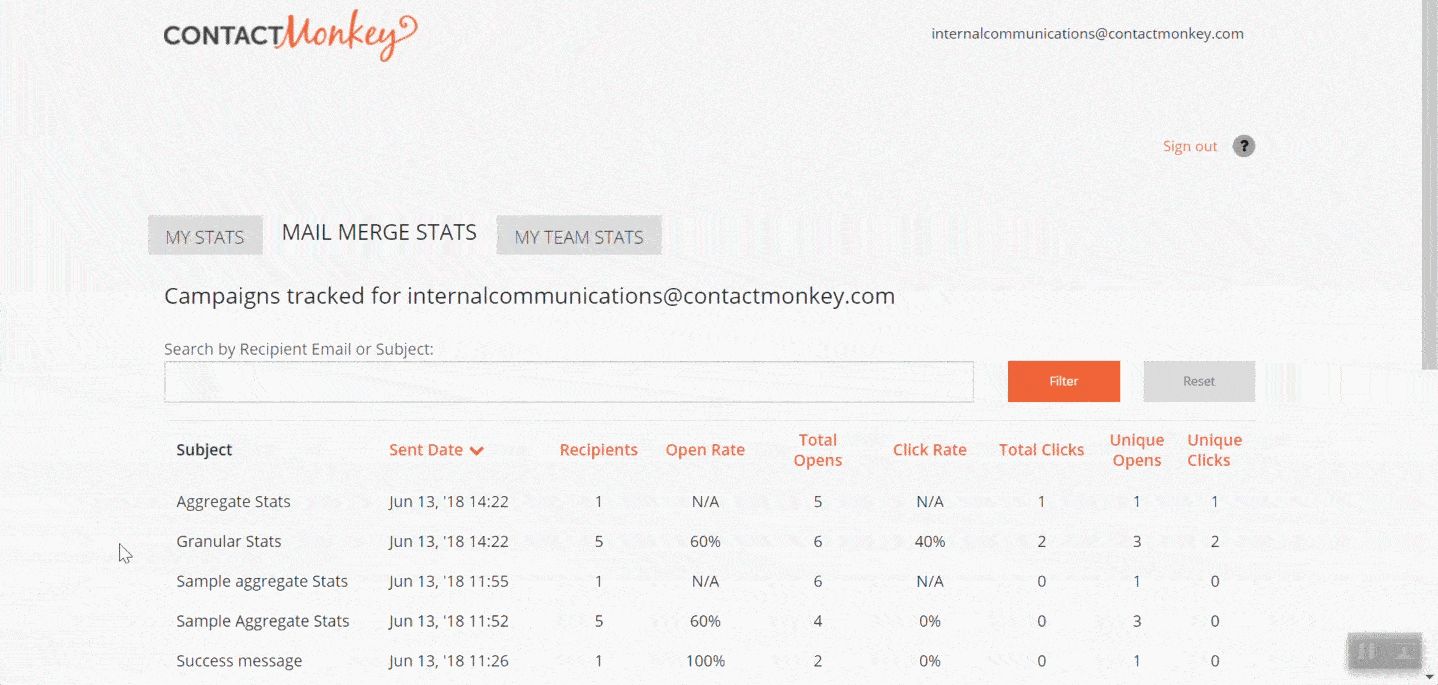The height and width of the screenshot is (685, 1438).
Task: Click the ContactMonkey logo
Action: click(290, 36)
